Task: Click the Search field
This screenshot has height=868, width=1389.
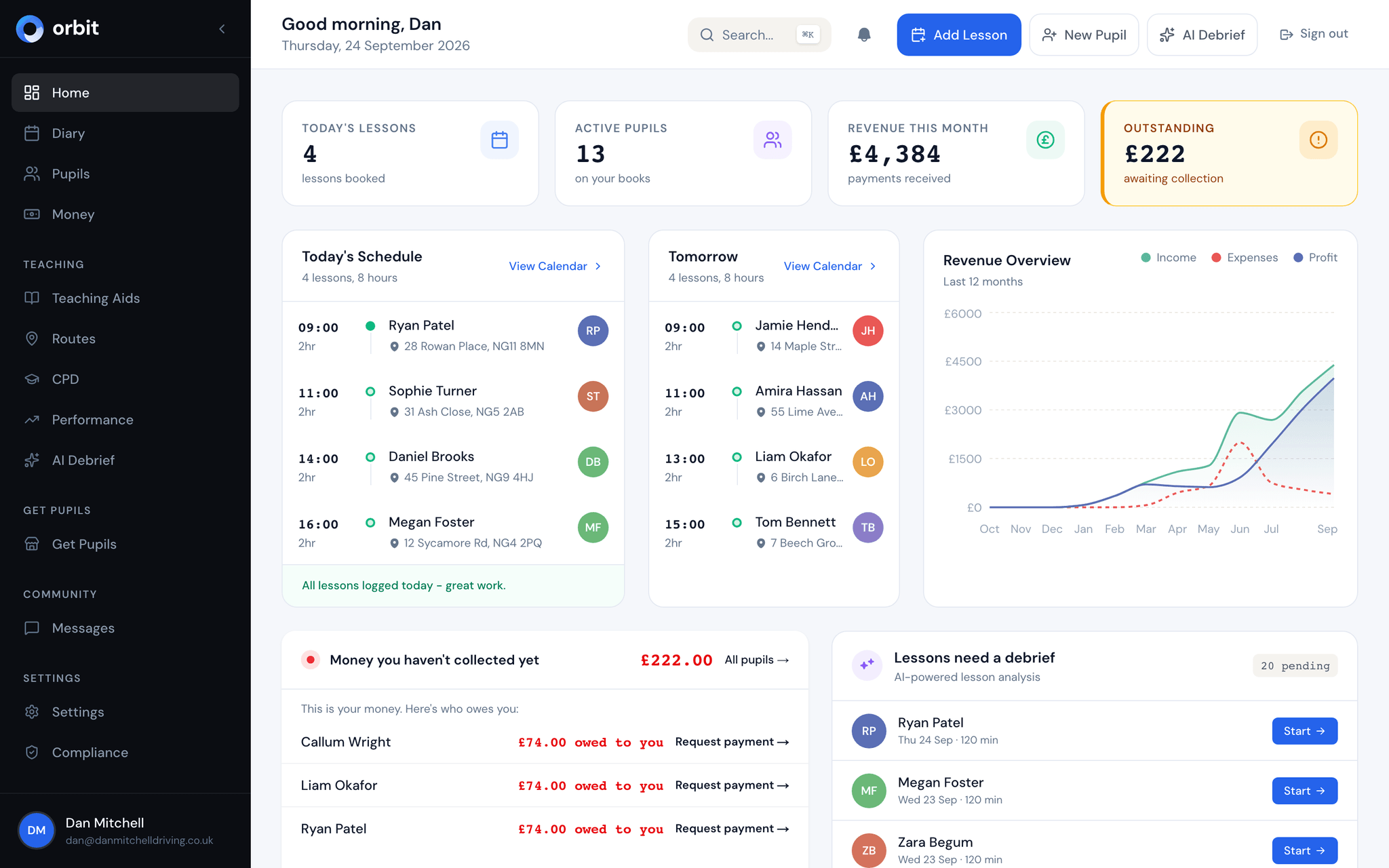Action: [x=759, y=35]
